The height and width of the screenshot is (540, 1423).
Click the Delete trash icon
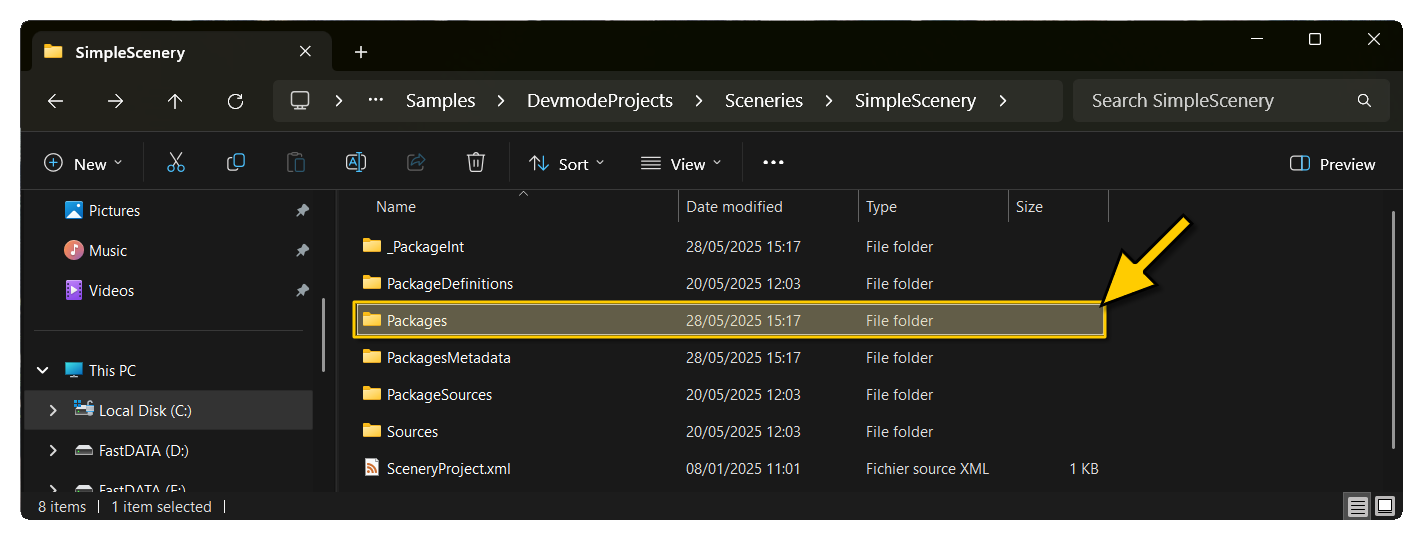point(476,163)
